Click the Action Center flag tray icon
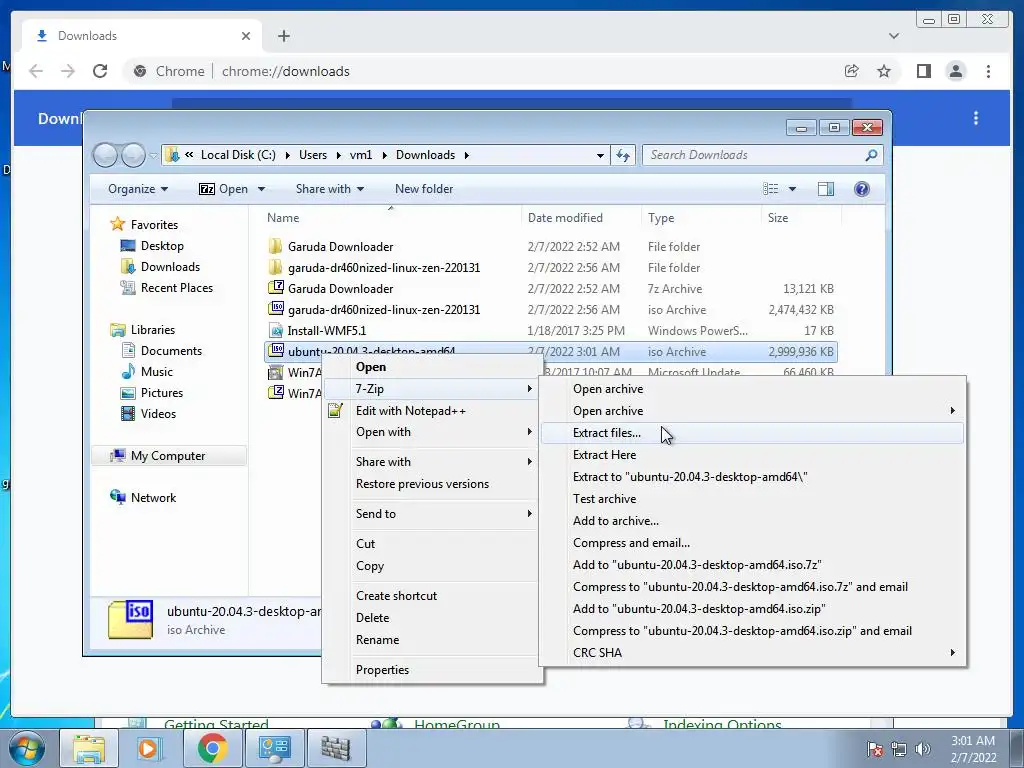Image resolution: width=1024 pixels, height=768 pixels. 874,749
